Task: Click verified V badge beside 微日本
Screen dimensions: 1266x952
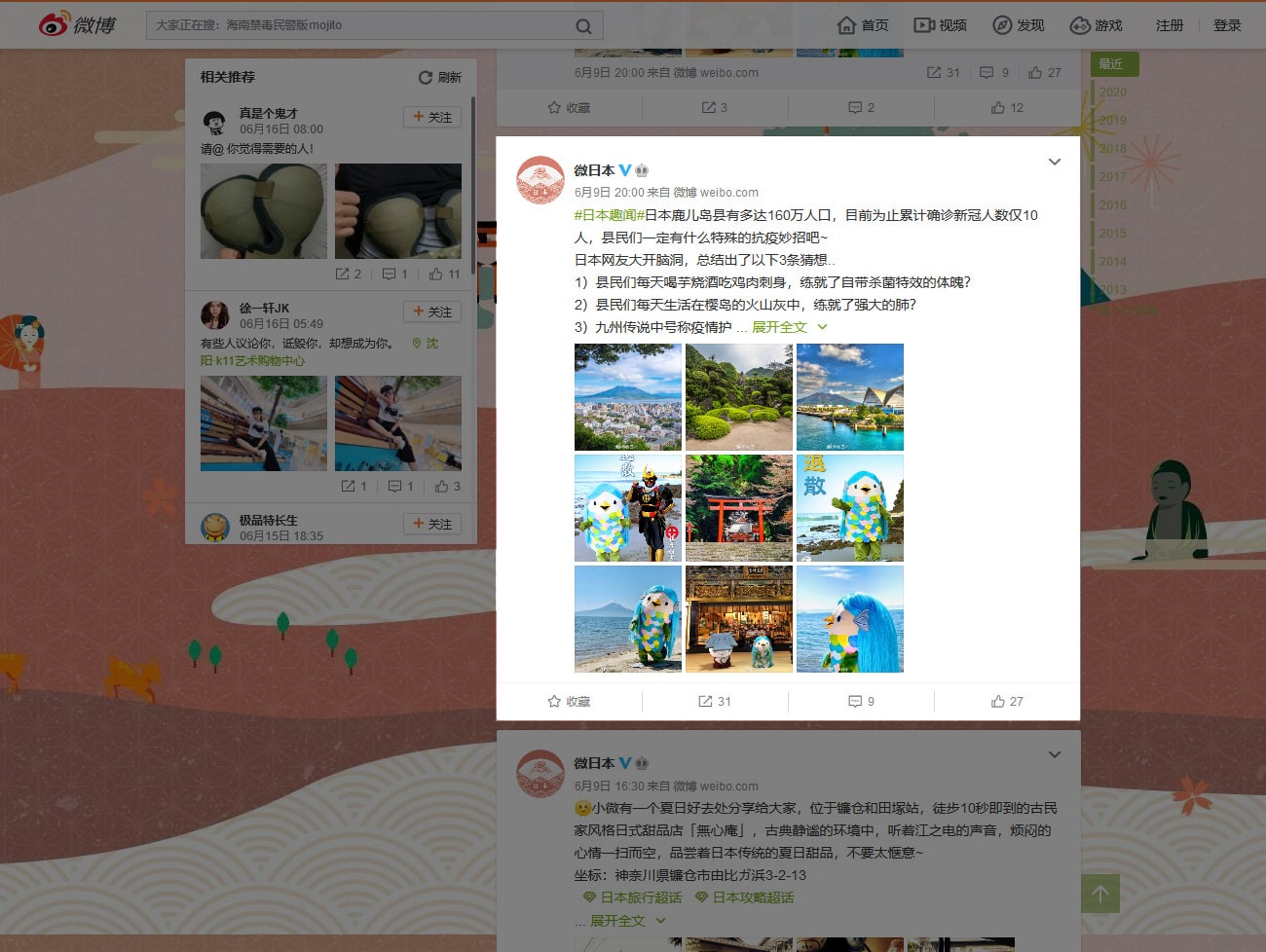Action: coord(625,170)
